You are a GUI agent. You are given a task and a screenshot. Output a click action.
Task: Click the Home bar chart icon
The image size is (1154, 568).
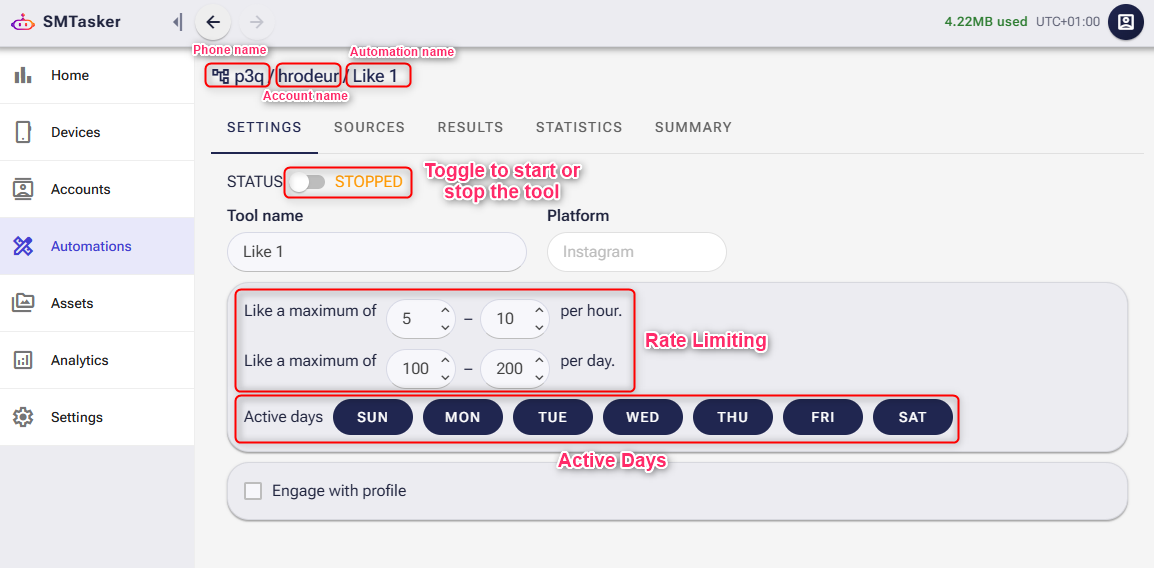(x=23, y=75)
